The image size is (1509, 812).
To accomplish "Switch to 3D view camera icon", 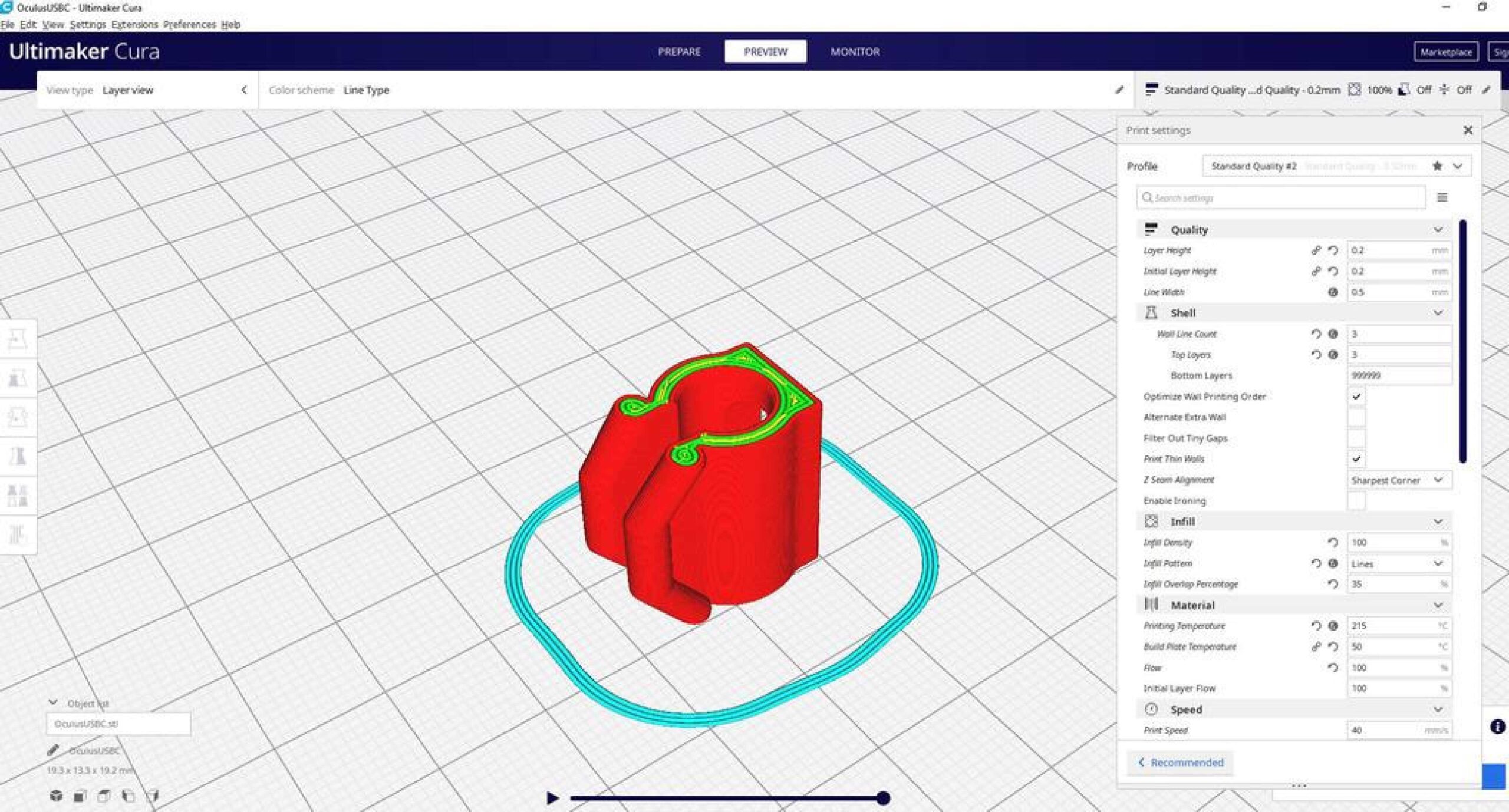I will [56, 796].
